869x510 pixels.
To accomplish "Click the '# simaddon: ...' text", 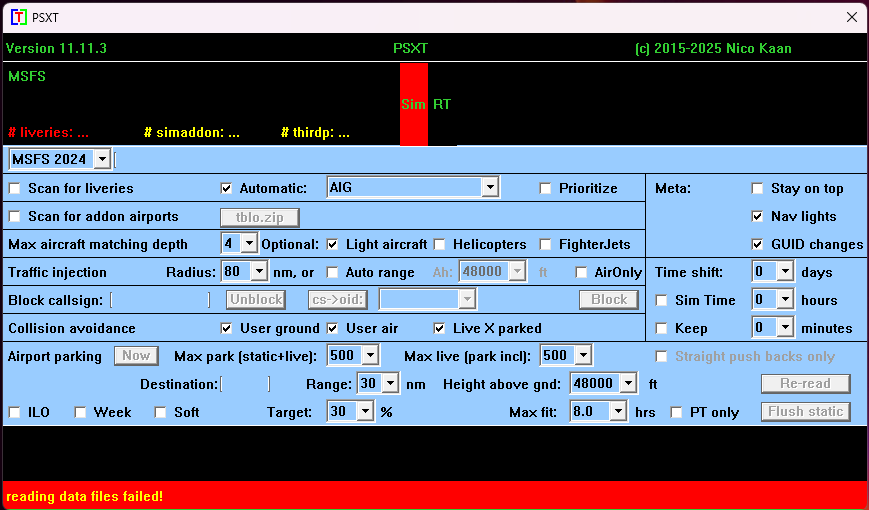I will point(192,133).
